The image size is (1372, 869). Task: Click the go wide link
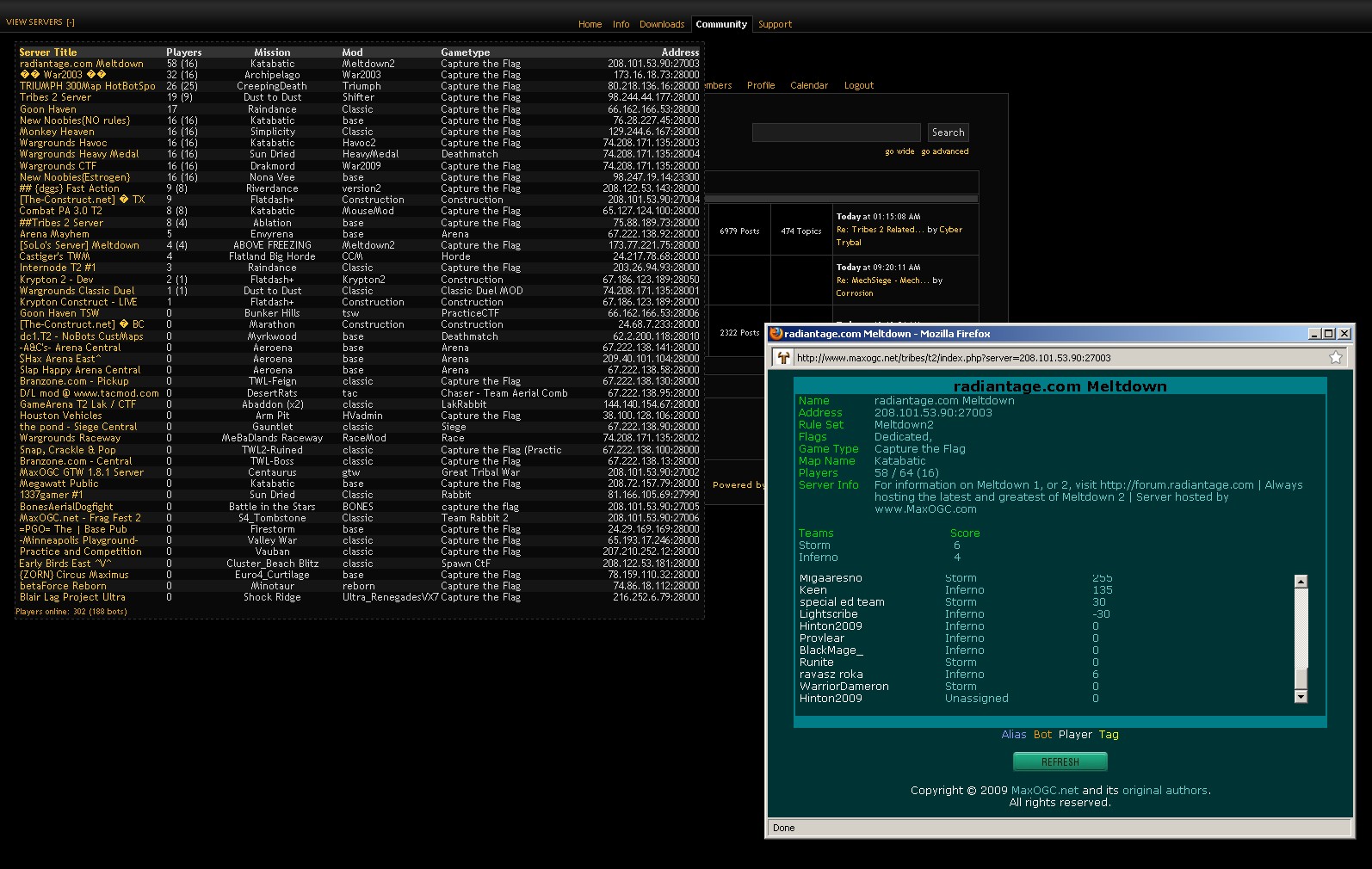pos(899,151)
